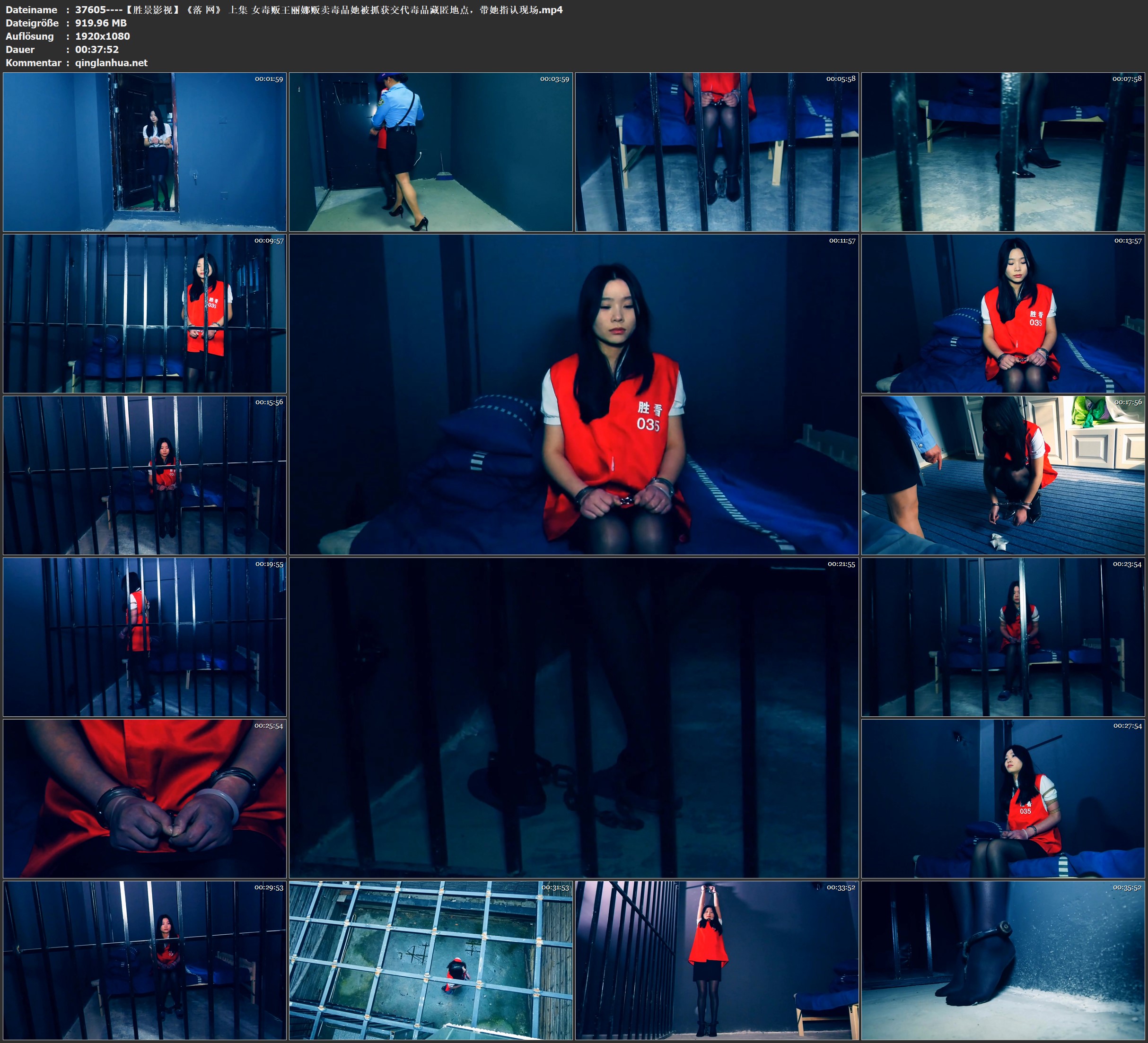Click the frame marked 00:07:58

[x=1003, y=151]
